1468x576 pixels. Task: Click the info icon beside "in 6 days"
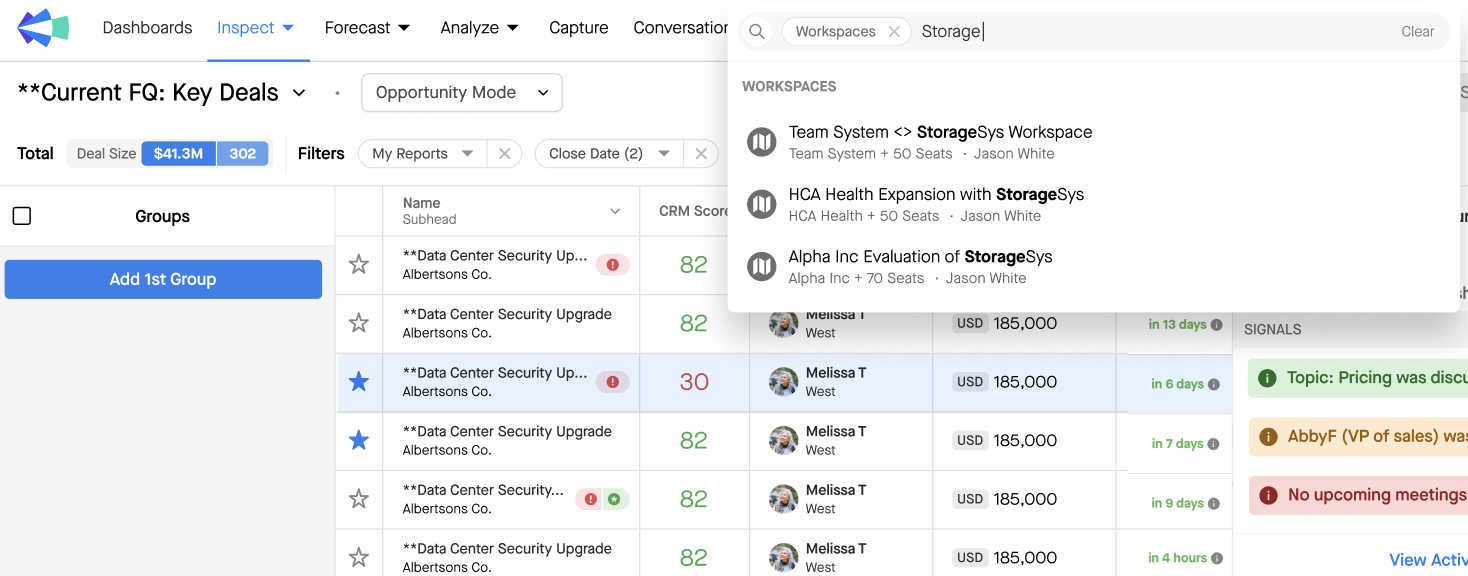pyautogui.click(x=1214, y=384)
